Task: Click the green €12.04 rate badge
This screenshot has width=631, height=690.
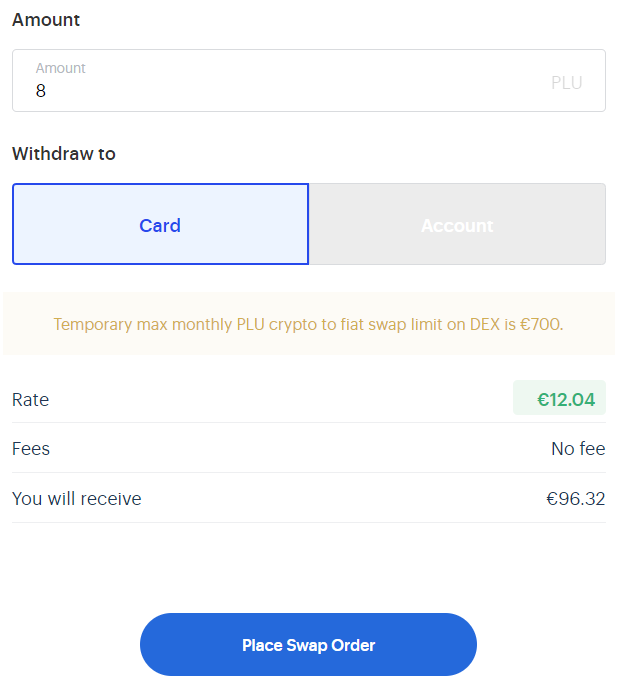Action: click(560, 399)
